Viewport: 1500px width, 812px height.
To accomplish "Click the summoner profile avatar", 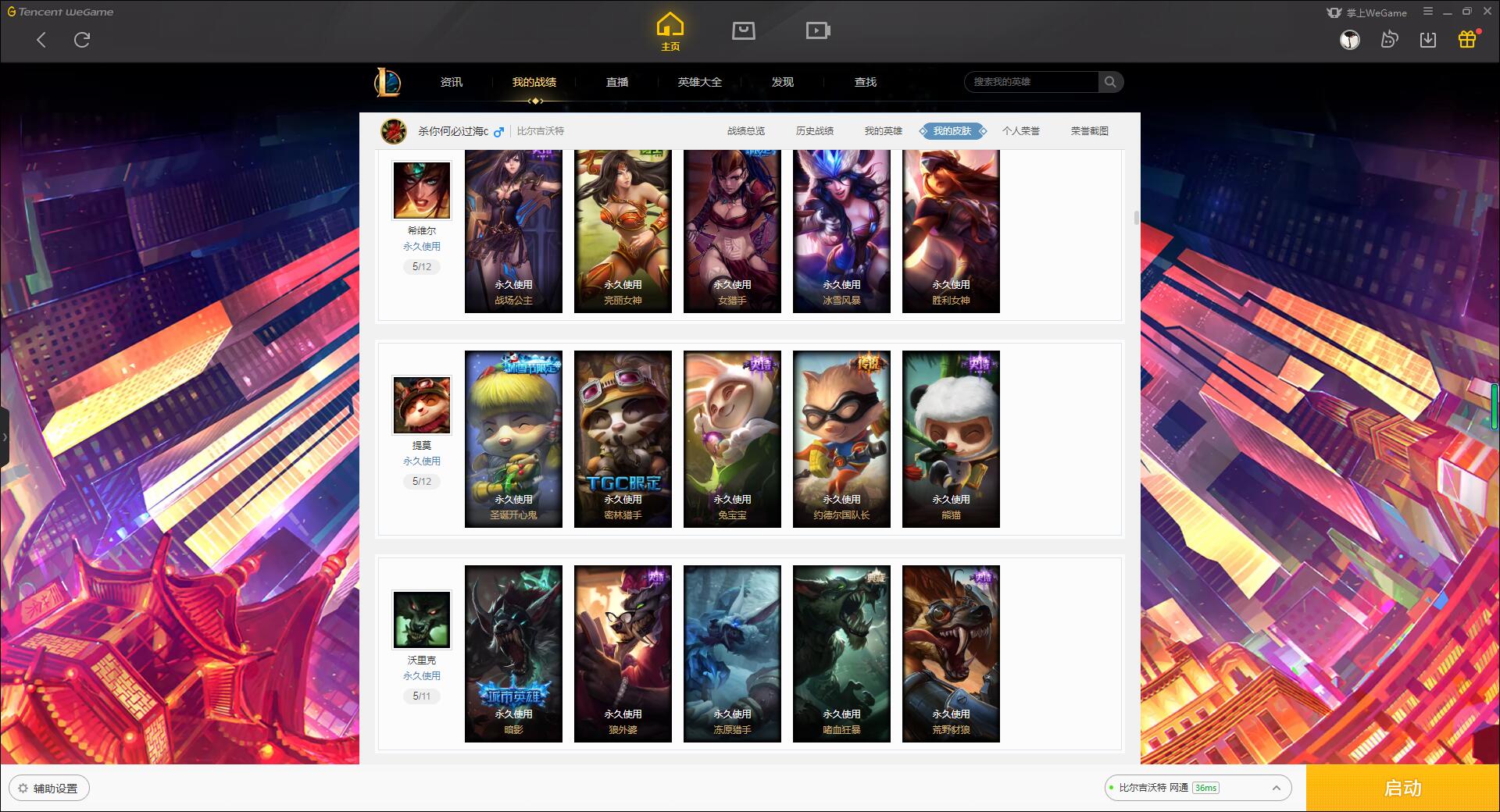I will coord(394,131).
